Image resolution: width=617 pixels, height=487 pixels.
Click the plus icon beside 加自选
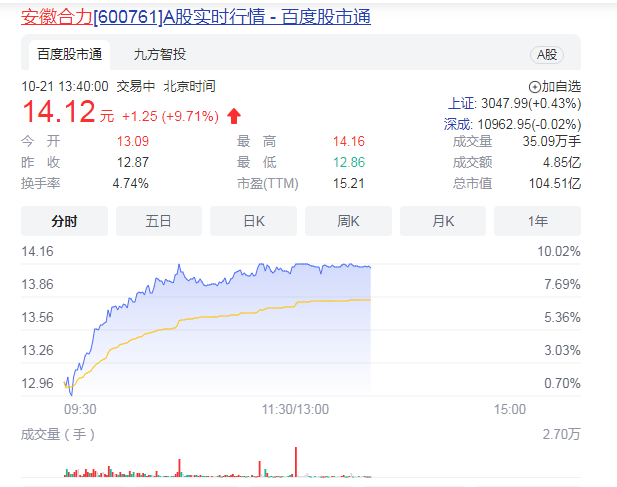(x=534, y=87)
